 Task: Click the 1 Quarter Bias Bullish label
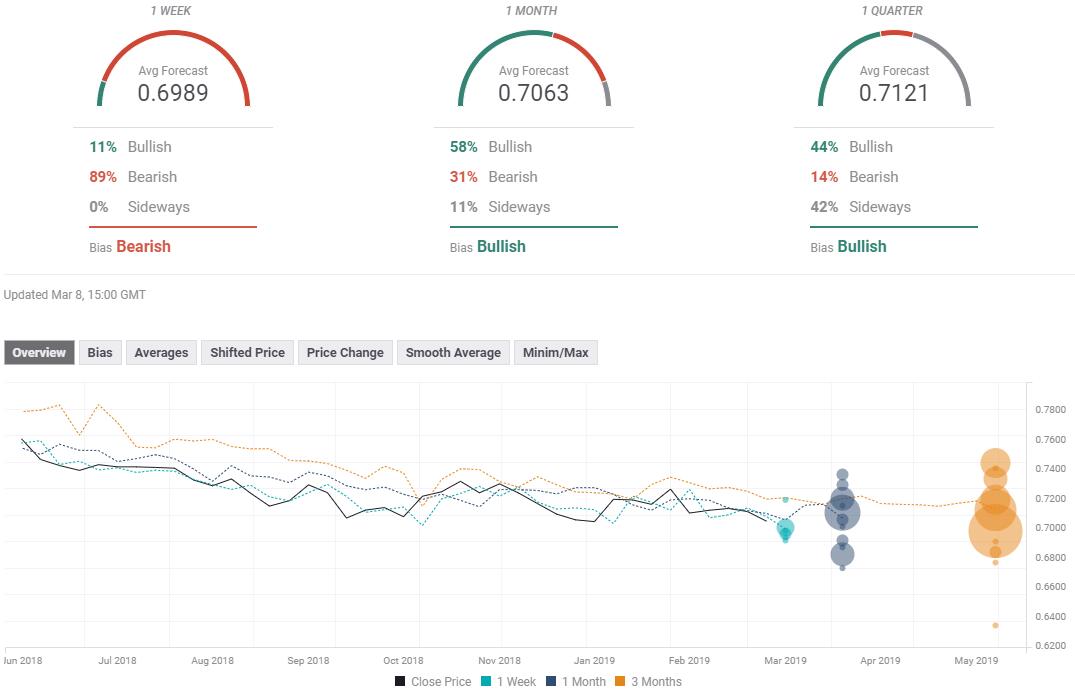[849, 247]
